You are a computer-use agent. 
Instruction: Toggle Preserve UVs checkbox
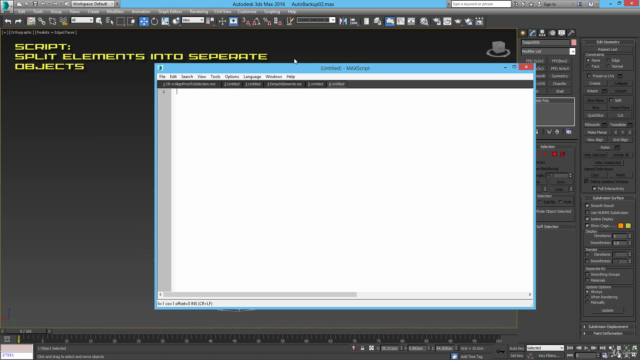589,76
